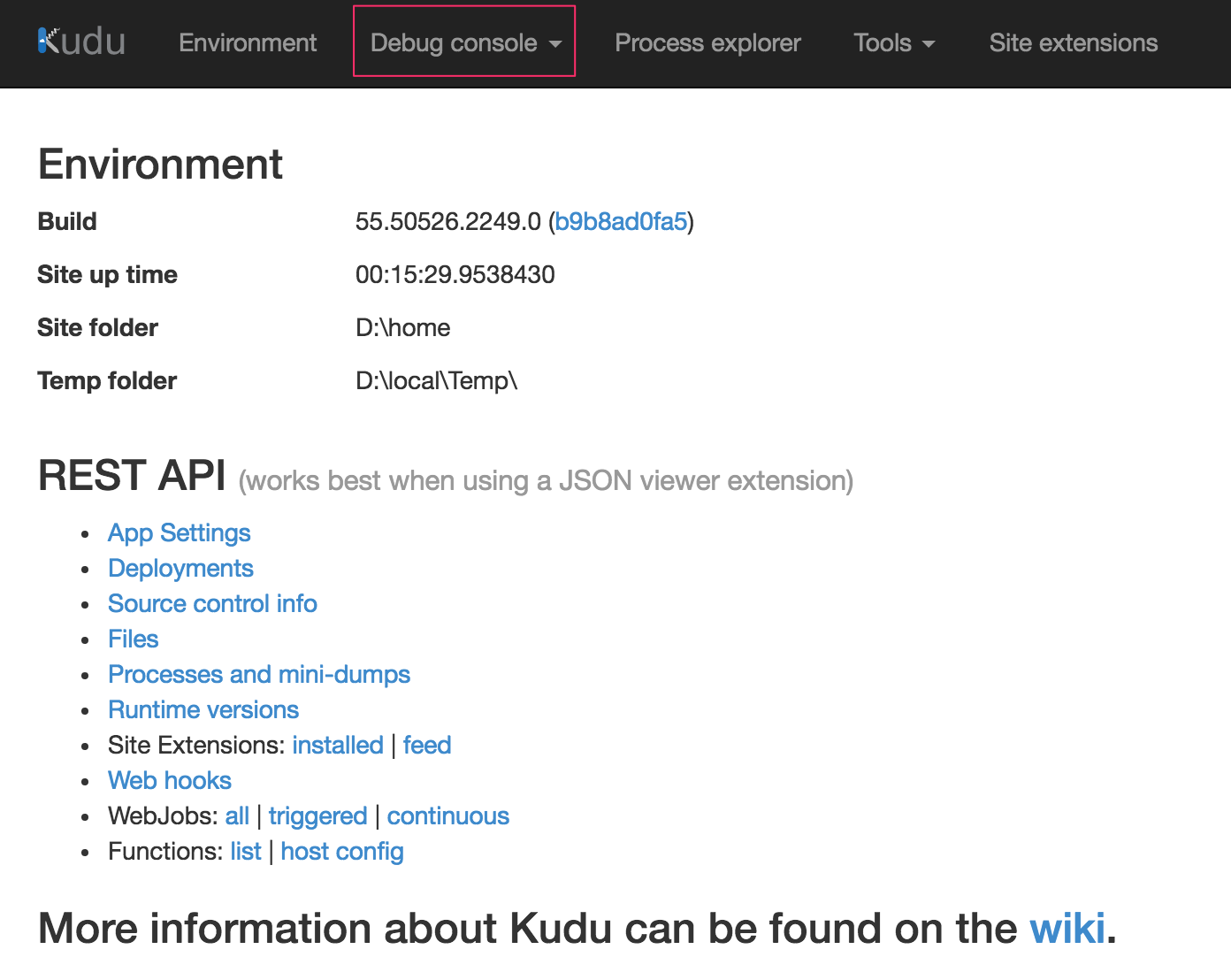Open the Debug console dropdown
The height and width of the screenshot is (980, 1231).
coord(465,42)
